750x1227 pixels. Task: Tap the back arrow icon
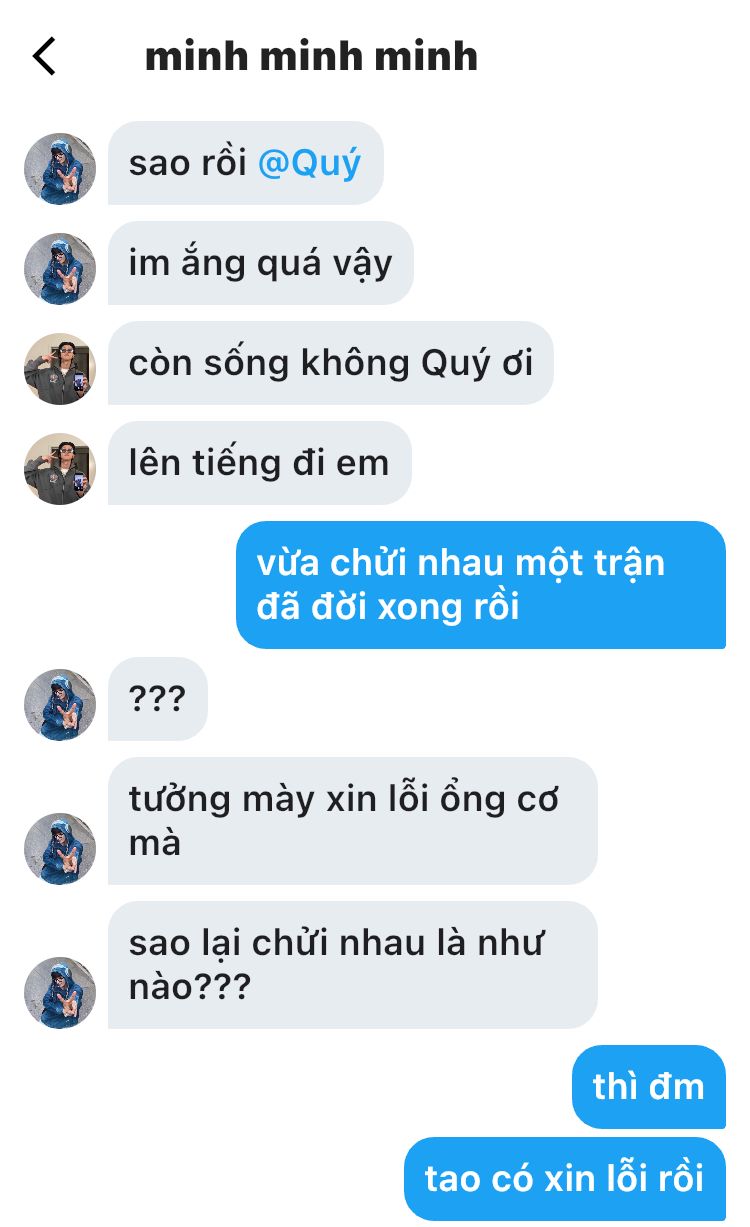point(44,56)
